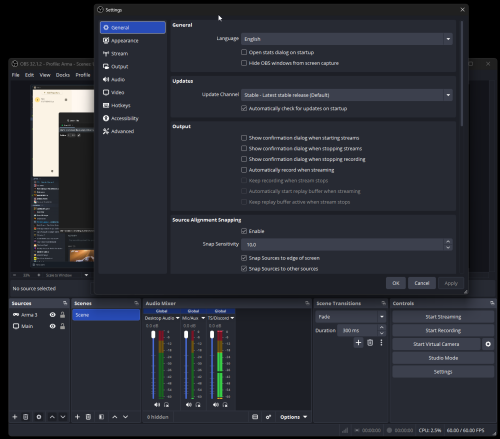Expand the Fade transition dropdown
Screen dimensions: 500x439
pyautogui.click(x=351, y=317)
